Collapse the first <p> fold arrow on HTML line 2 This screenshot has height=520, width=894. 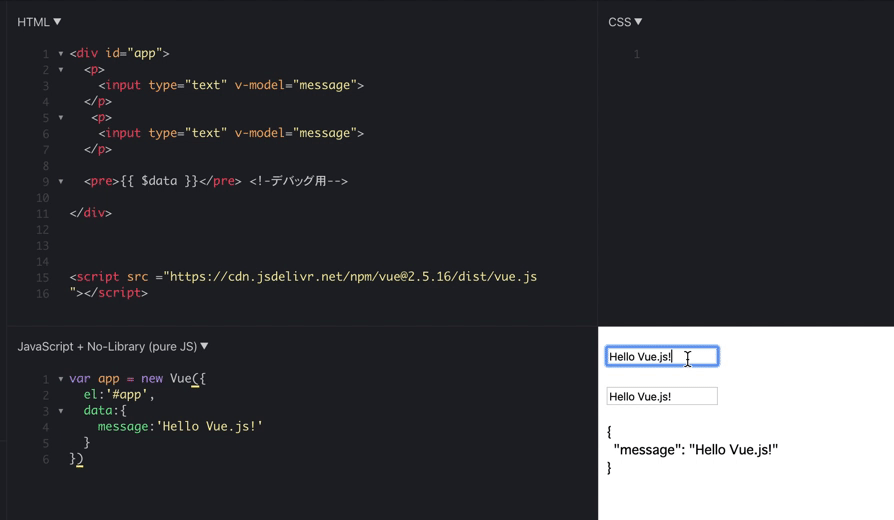(x=60, y=70)
